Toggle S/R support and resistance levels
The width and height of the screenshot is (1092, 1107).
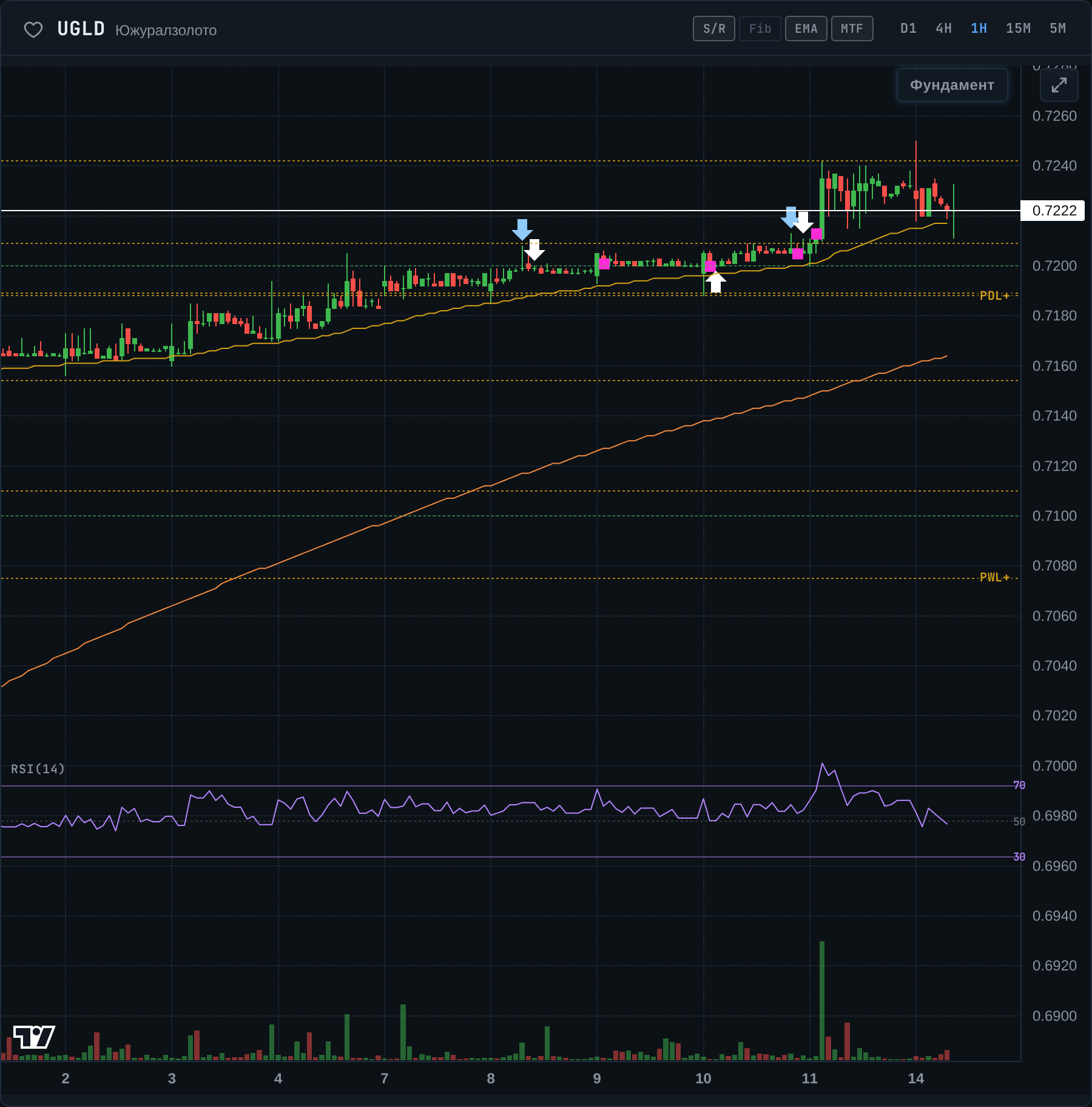[714, 29]
